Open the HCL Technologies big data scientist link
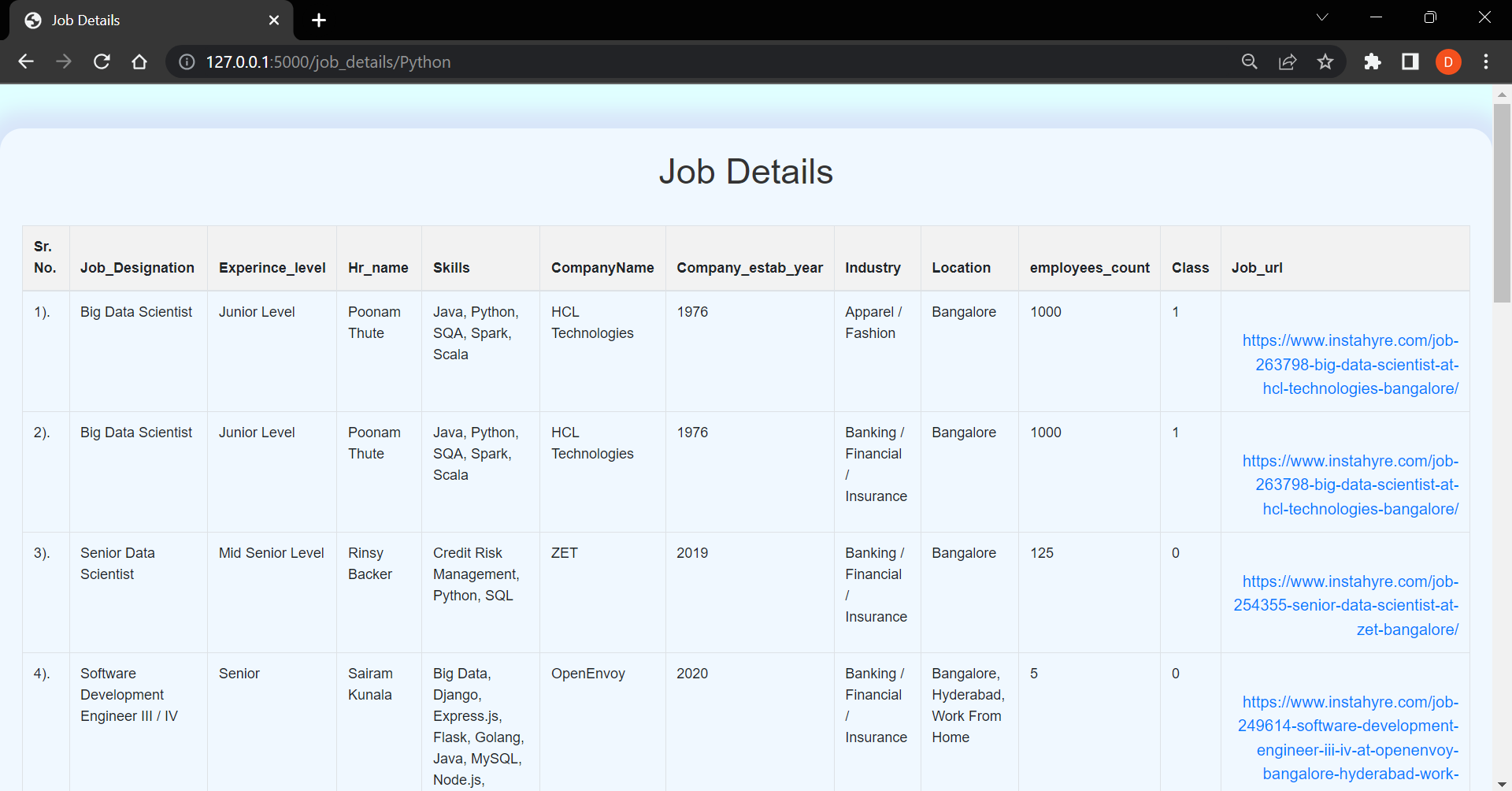This screenshot has width=1512, height=791. coord(1351,364)
